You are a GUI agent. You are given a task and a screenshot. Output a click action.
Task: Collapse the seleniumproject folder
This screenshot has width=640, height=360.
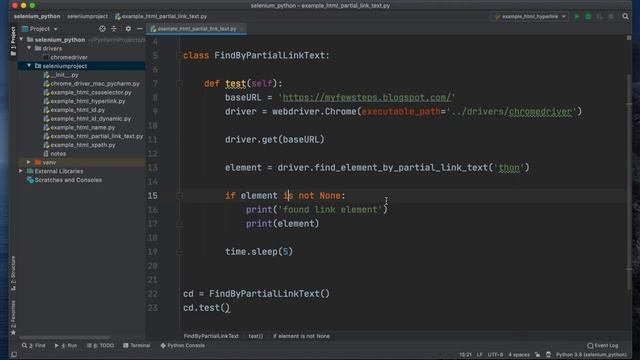[29, 66]
